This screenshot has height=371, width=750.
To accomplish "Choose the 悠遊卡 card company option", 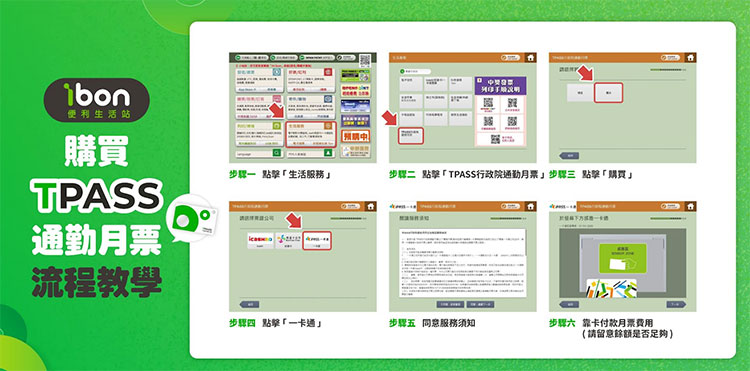I will (288, 240).
